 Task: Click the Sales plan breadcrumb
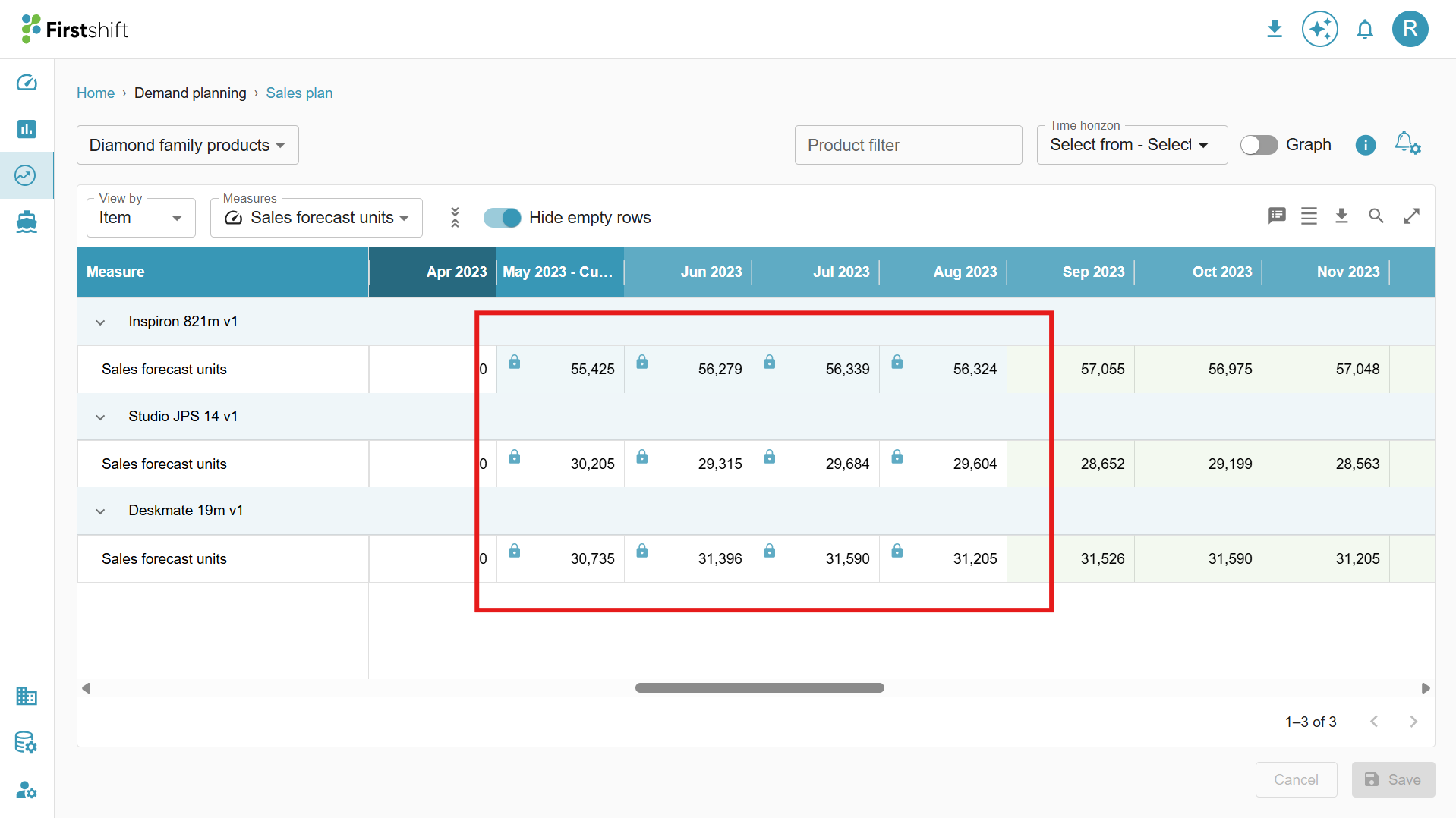299,93
